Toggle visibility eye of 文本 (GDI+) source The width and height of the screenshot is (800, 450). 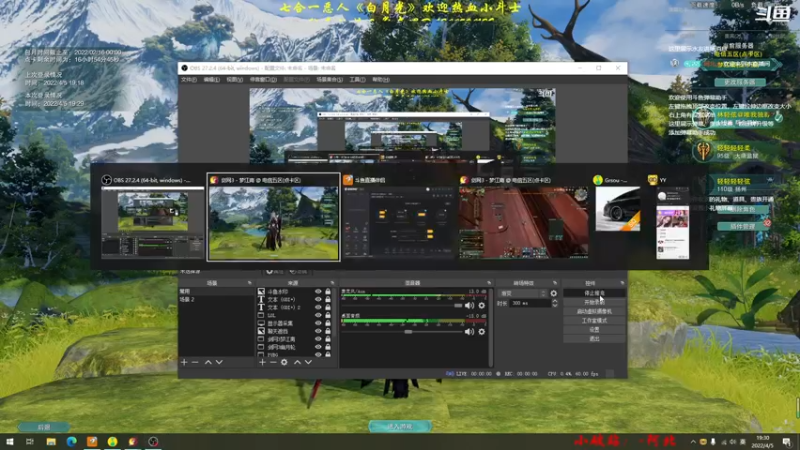coord(318,299)
